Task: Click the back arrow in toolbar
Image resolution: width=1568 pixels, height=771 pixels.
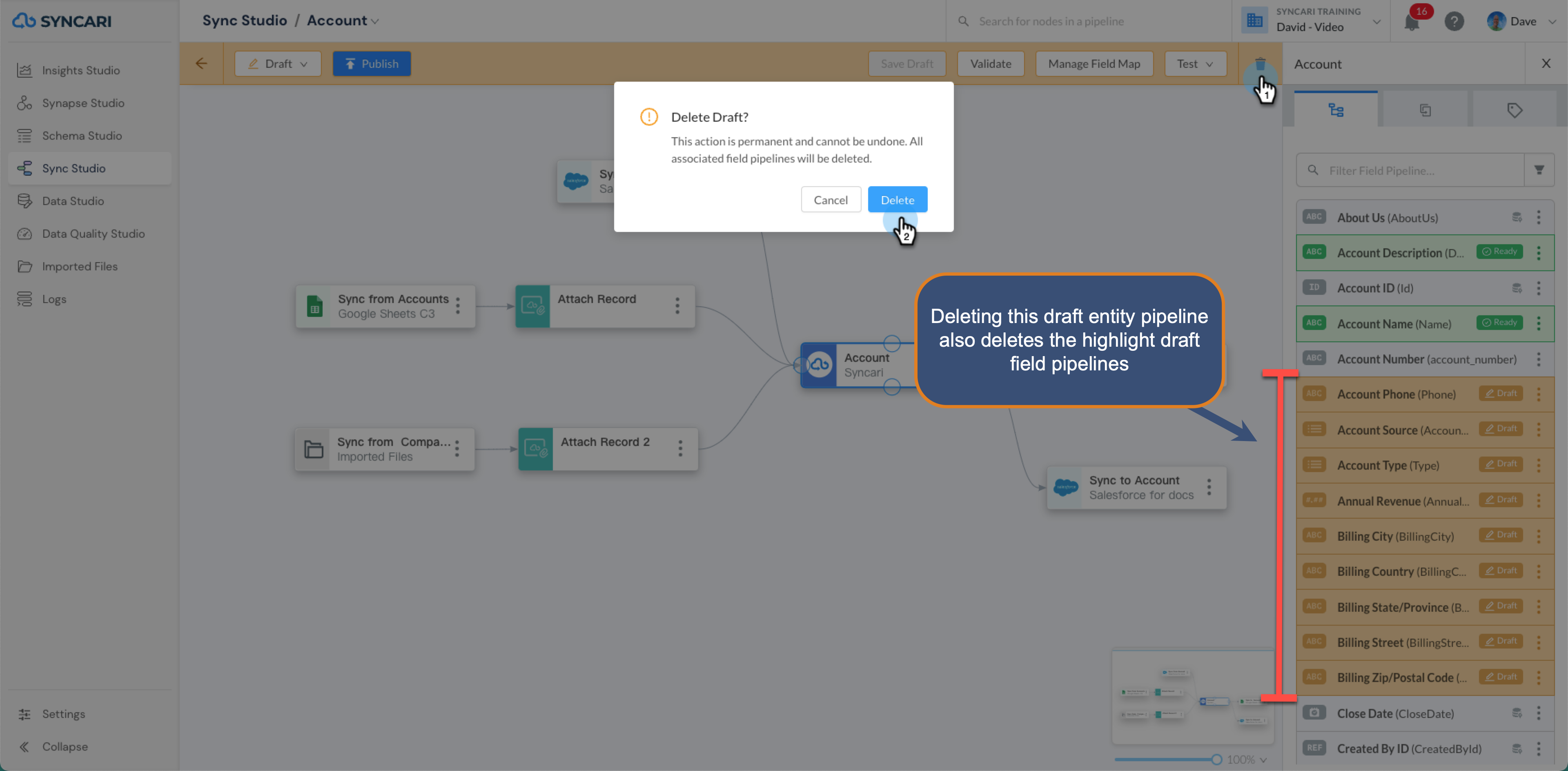Action: click(201, 63)
